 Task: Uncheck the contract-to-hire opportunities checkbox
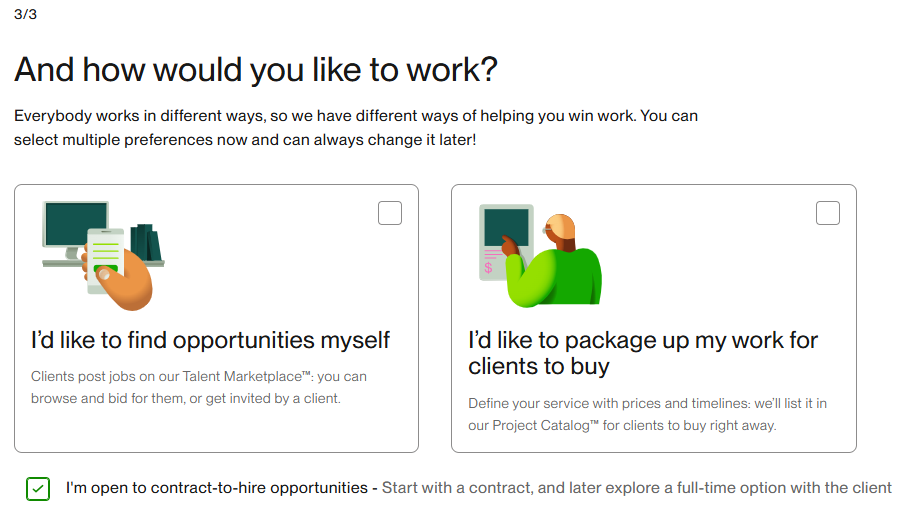point(38,489)
